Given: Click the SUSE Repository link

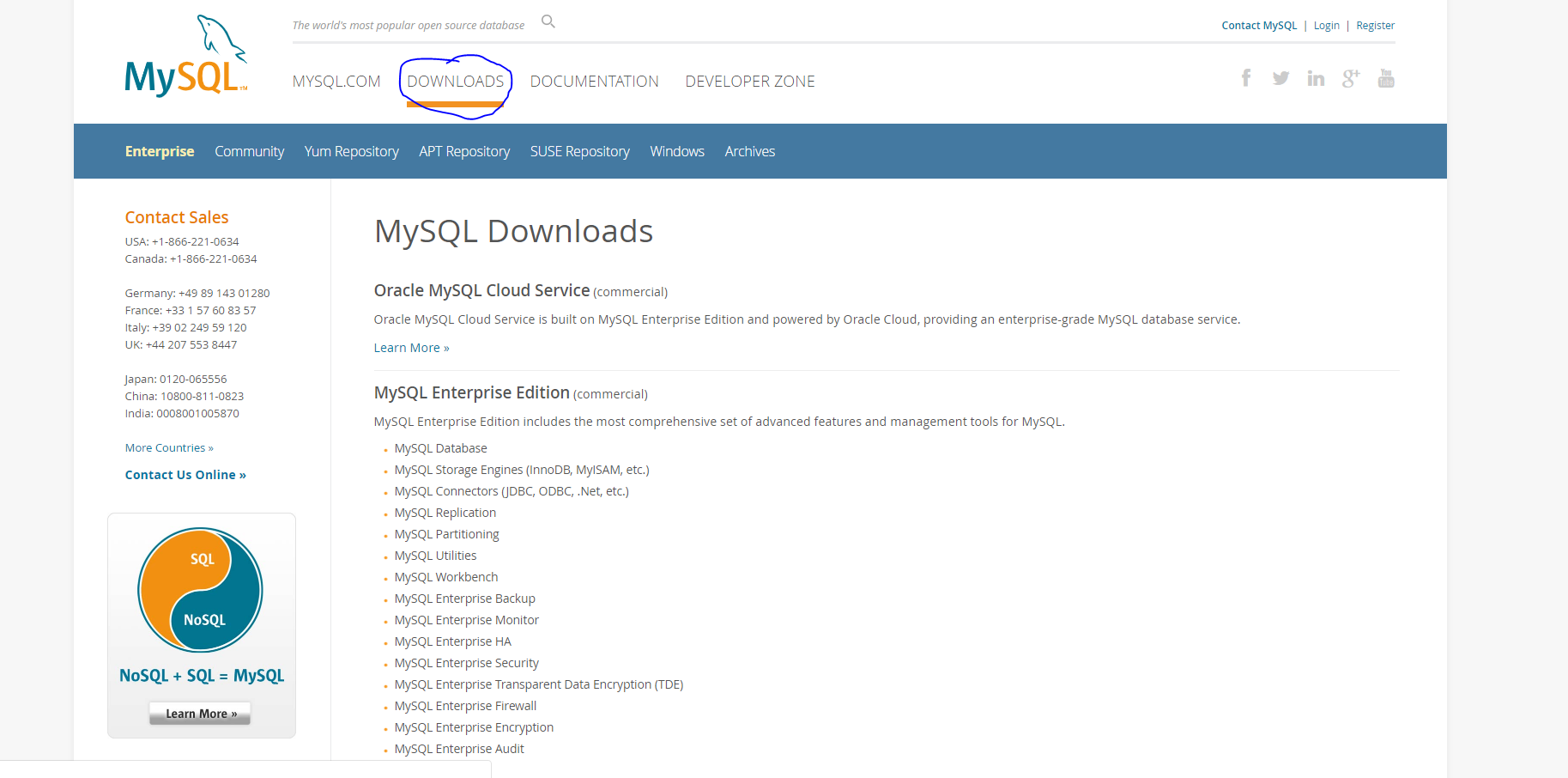Looking at the screenshot, I should pyautogui.click(x=579, y=151).
